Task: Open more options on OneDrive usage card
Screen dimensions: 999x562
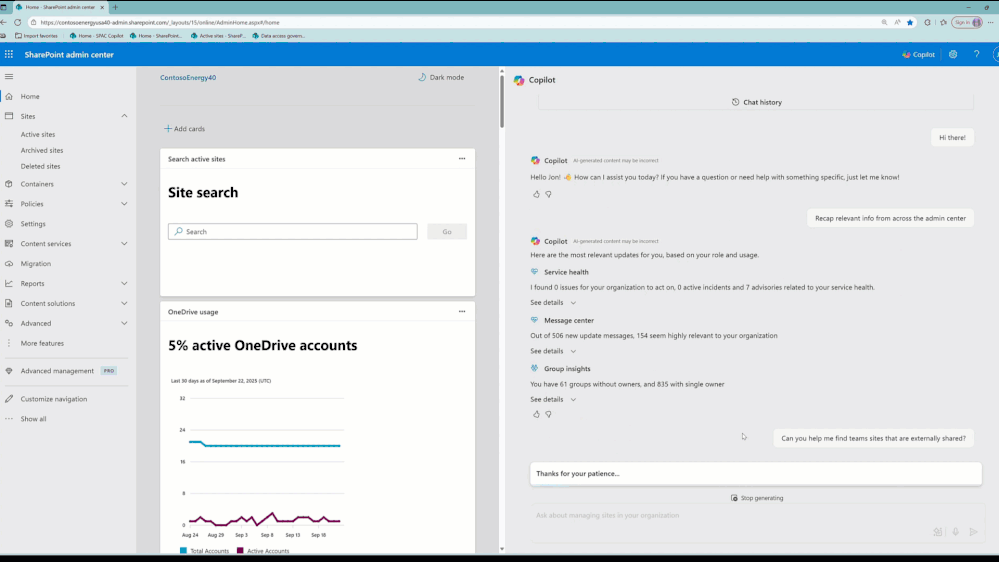Action: tap(462, 312)
